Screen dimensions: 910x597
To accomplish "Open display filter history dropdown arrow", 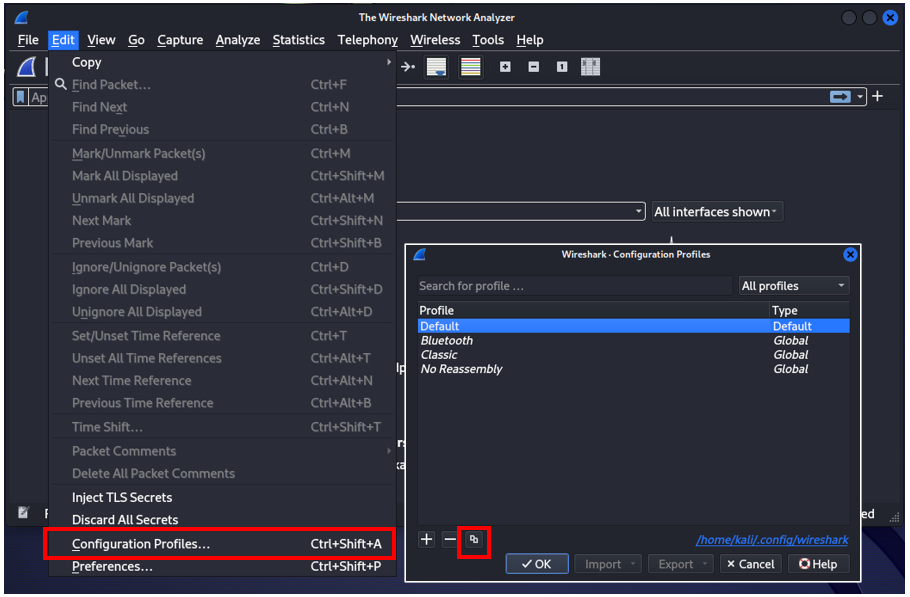I will coord(860,96).
